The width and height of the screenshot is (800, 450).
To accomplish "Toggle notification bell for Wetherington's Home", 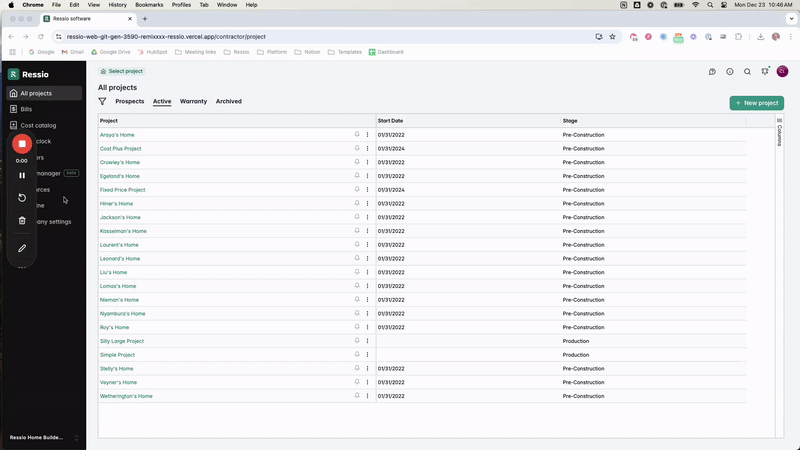I will tap(357, 396).
